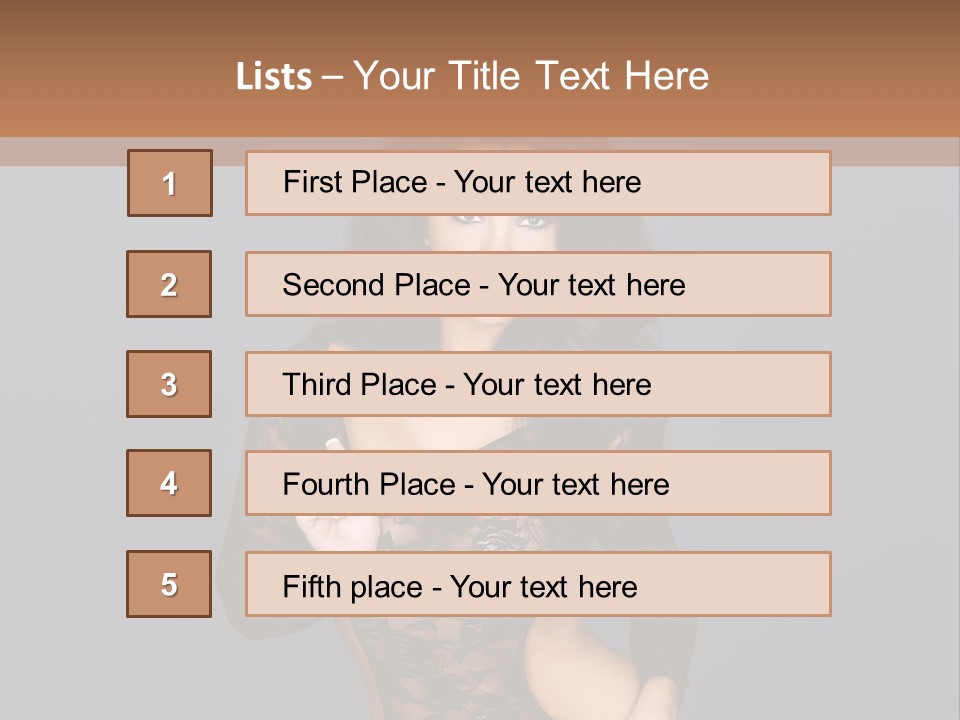The height and width of the screenshot is (720, 960).
Task: Click "Your text here" in the Second Place row
Action: (591, 285)
